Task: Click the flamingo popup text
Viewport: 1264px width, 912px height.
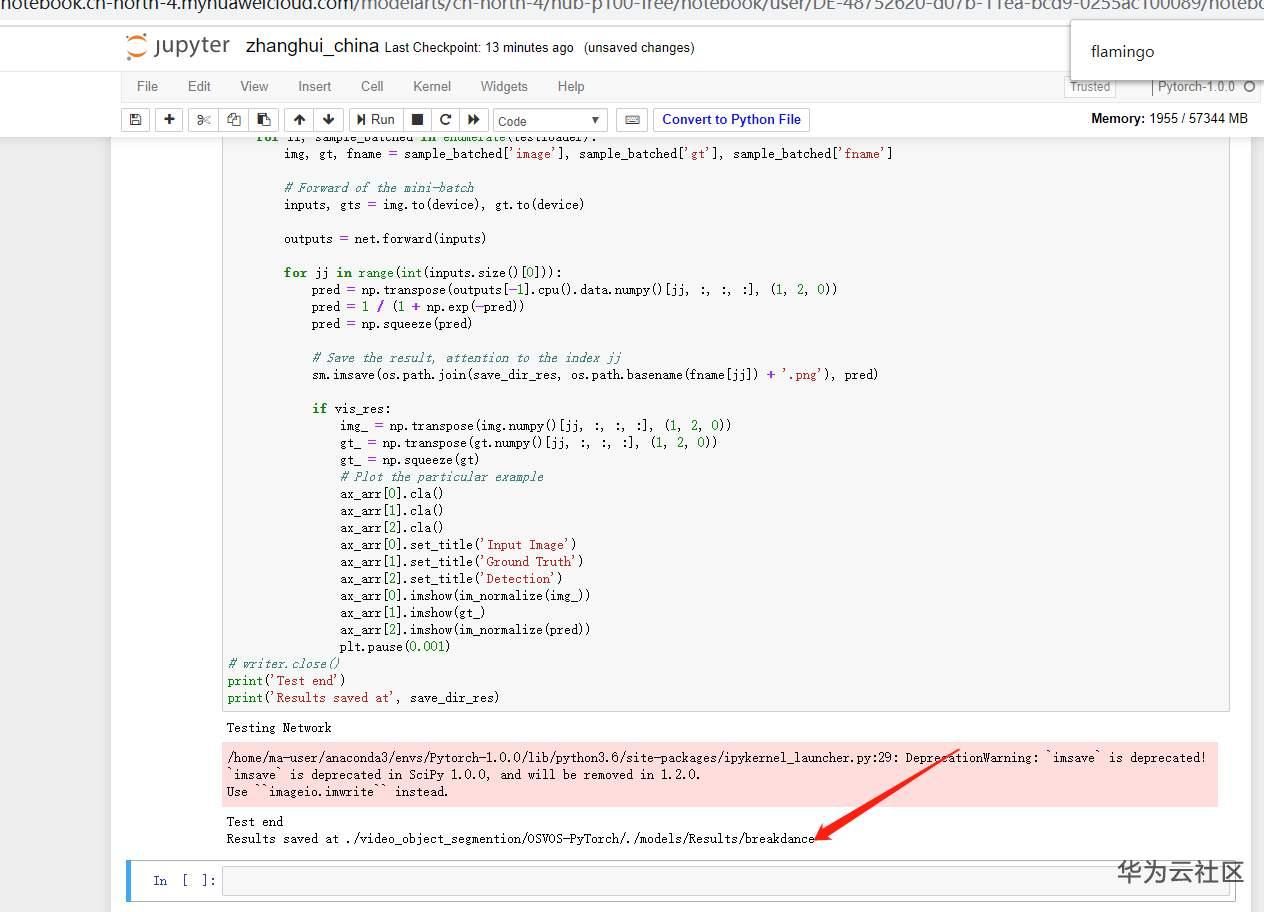Action: click(x=1122, y=51)
